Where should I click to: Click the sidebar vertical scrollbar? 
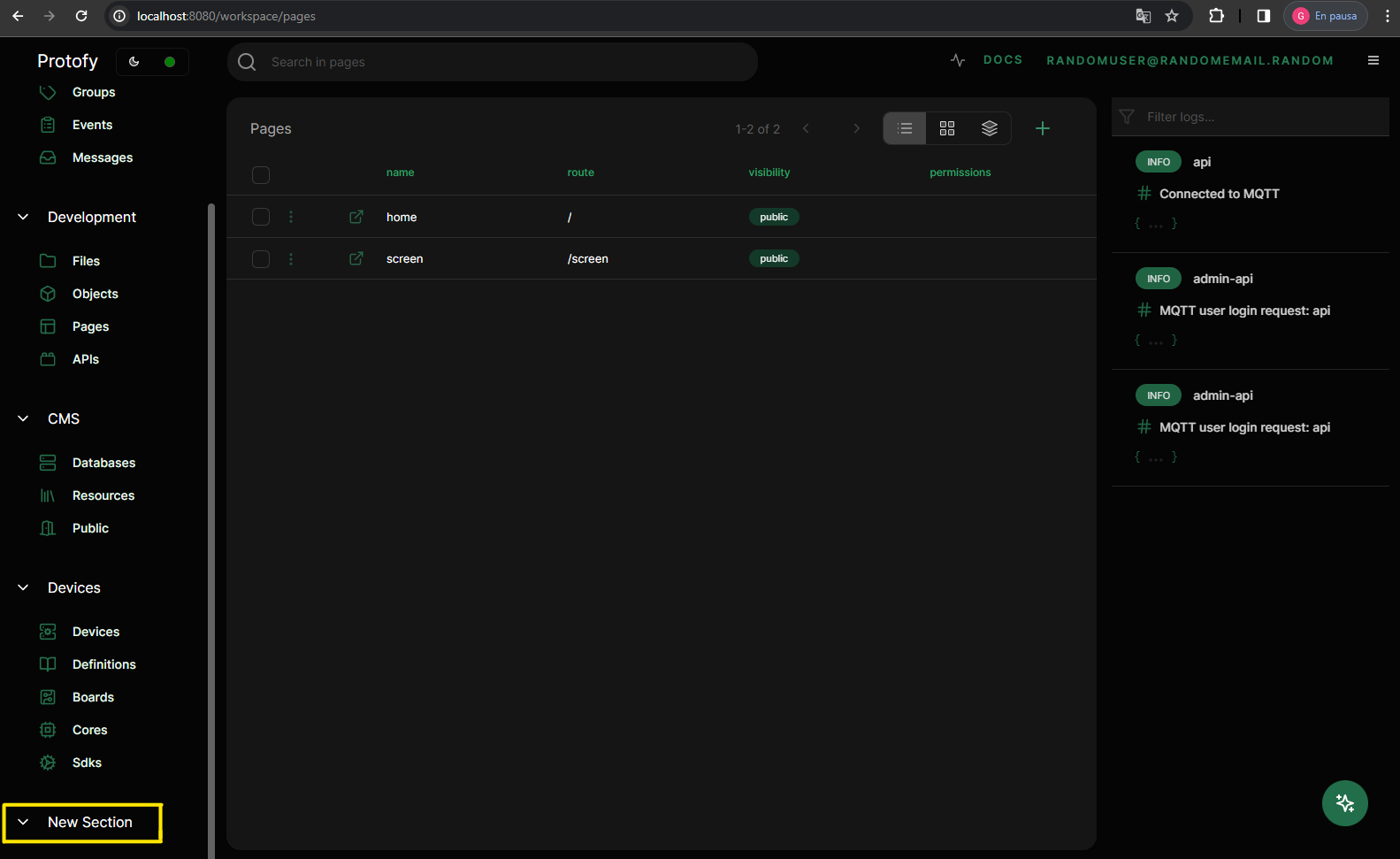coord(211,531)
